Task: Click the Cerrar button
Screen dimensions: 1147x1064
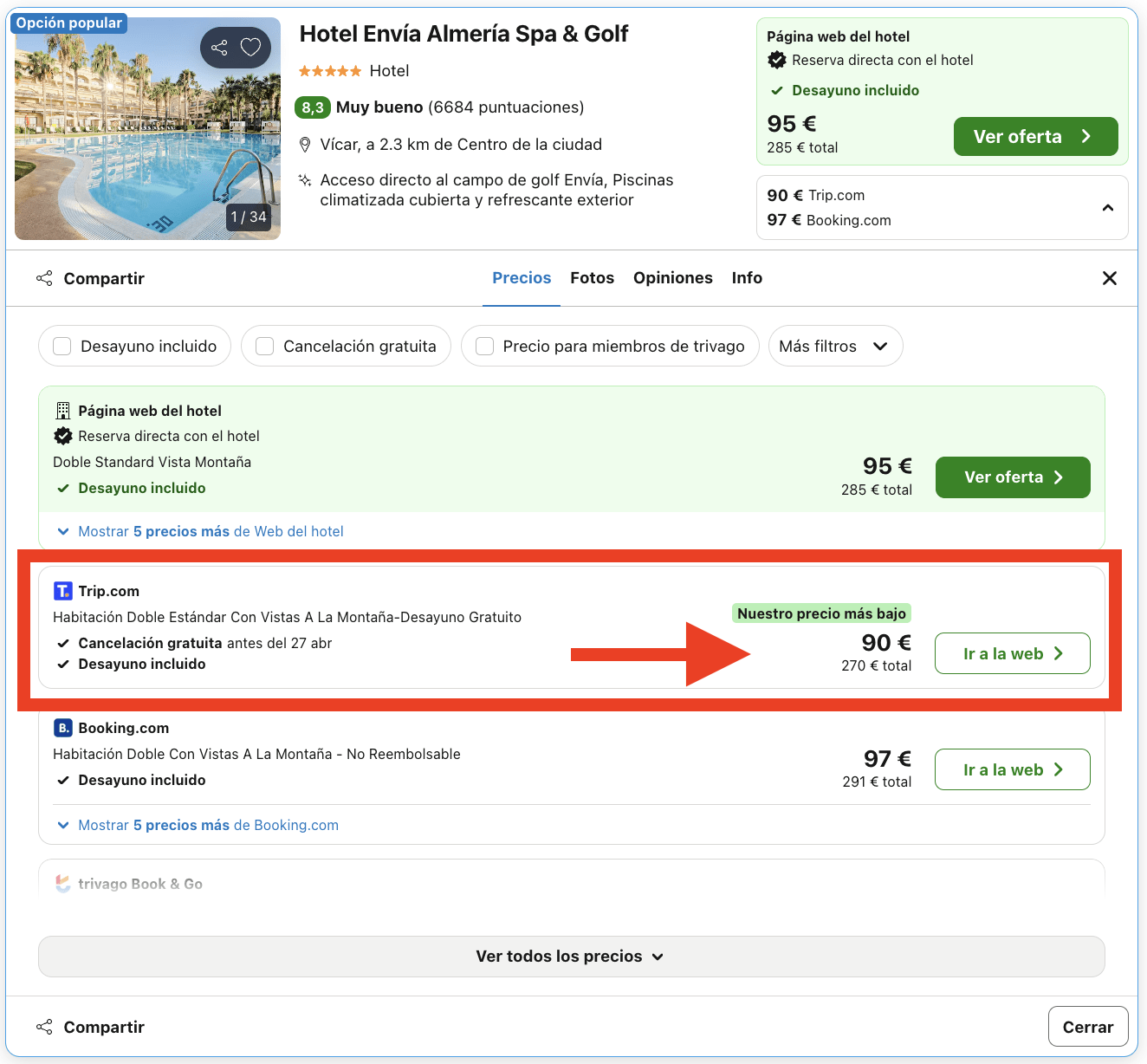Action: pos(1088,1027)
